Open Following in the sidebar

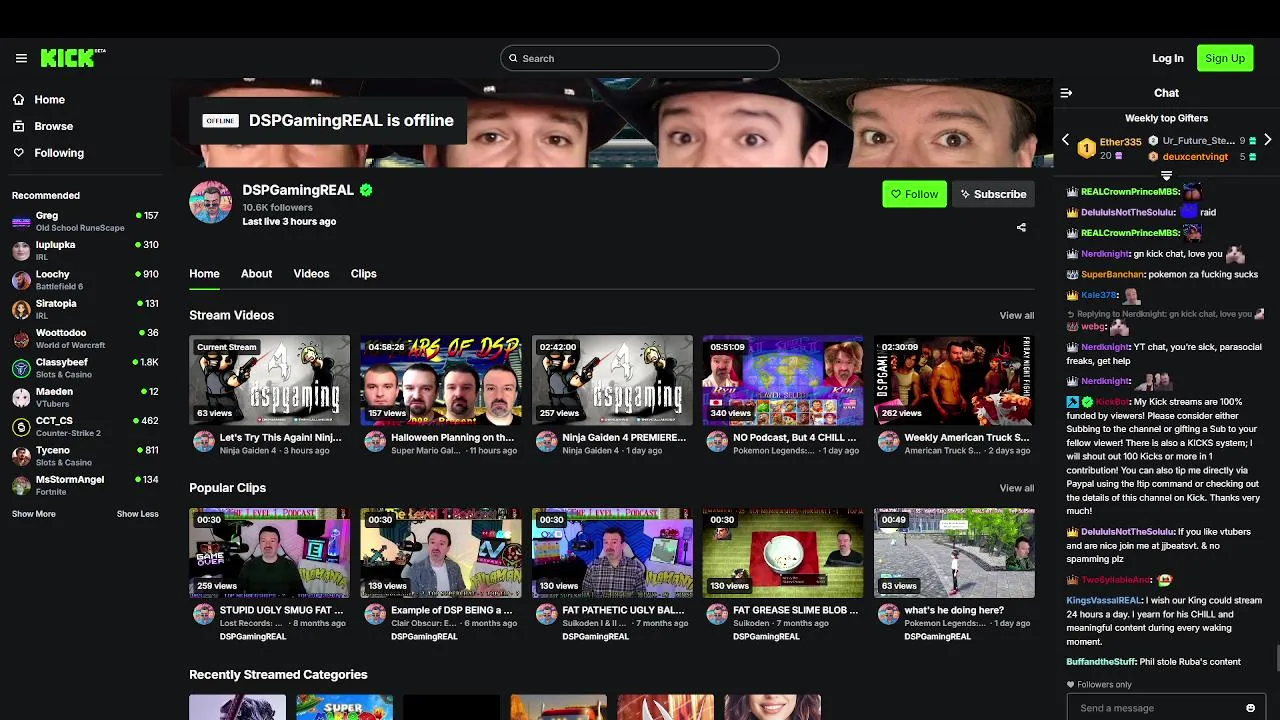59,153
